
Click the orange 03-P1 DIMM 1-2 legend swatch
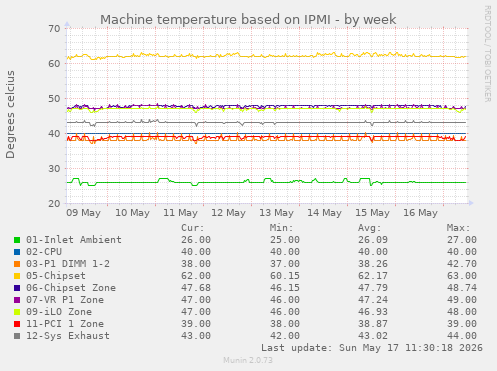17,264
